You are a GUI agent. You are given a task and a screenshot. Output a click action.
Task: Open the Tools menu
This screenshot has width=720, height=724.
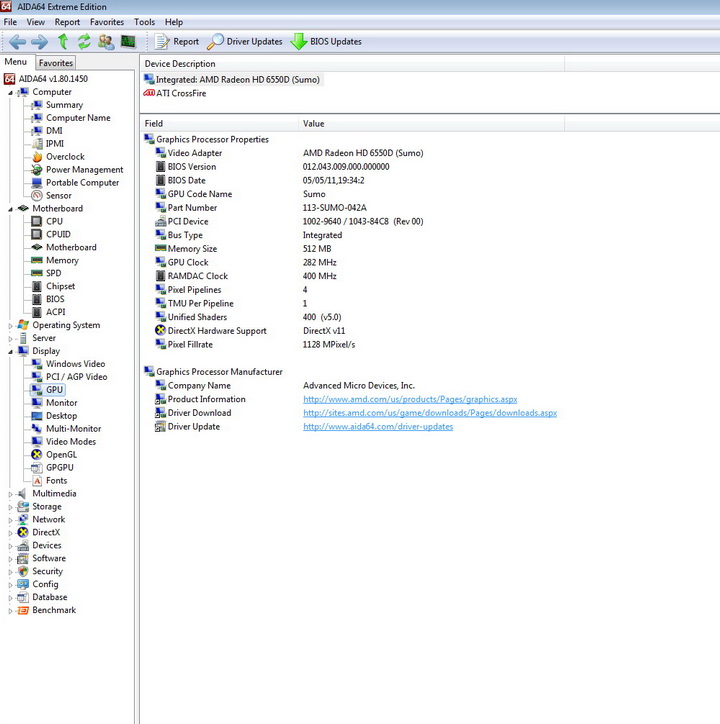144,22
